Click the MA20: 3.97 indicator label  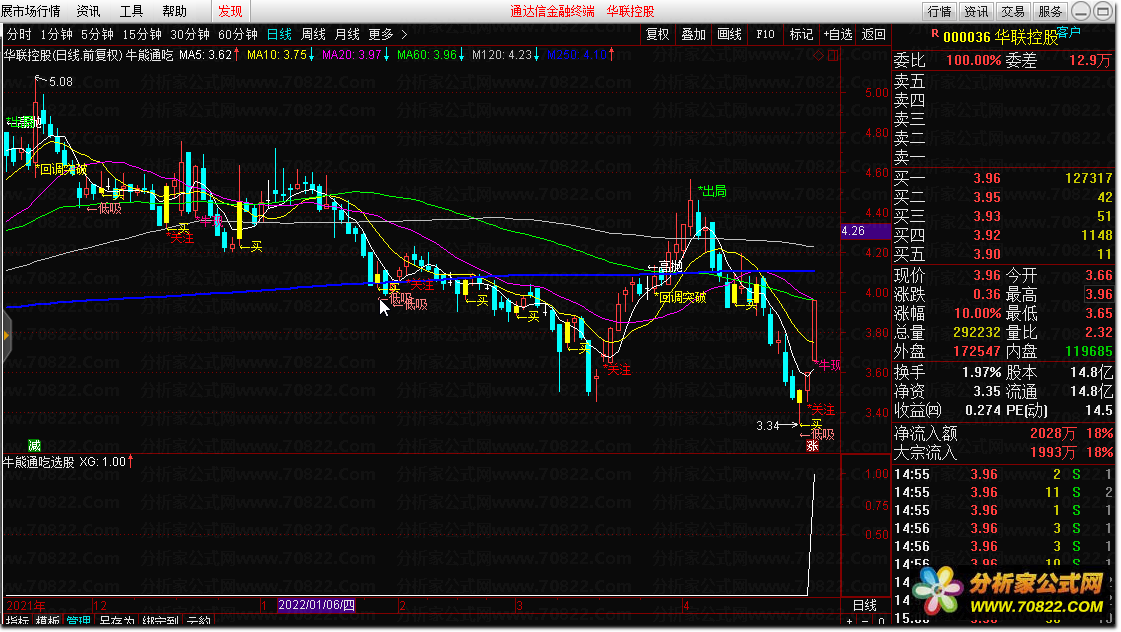[355, 55]
